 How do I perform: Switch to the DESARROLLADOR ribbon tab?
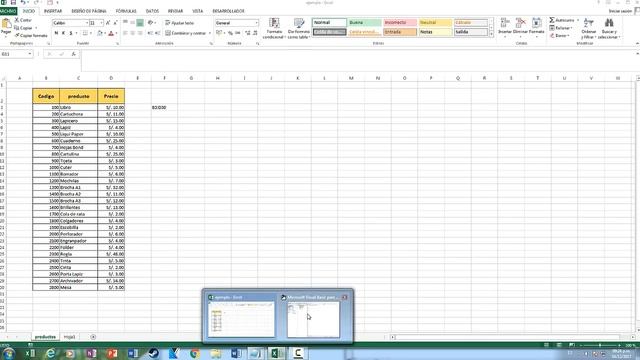228,11
